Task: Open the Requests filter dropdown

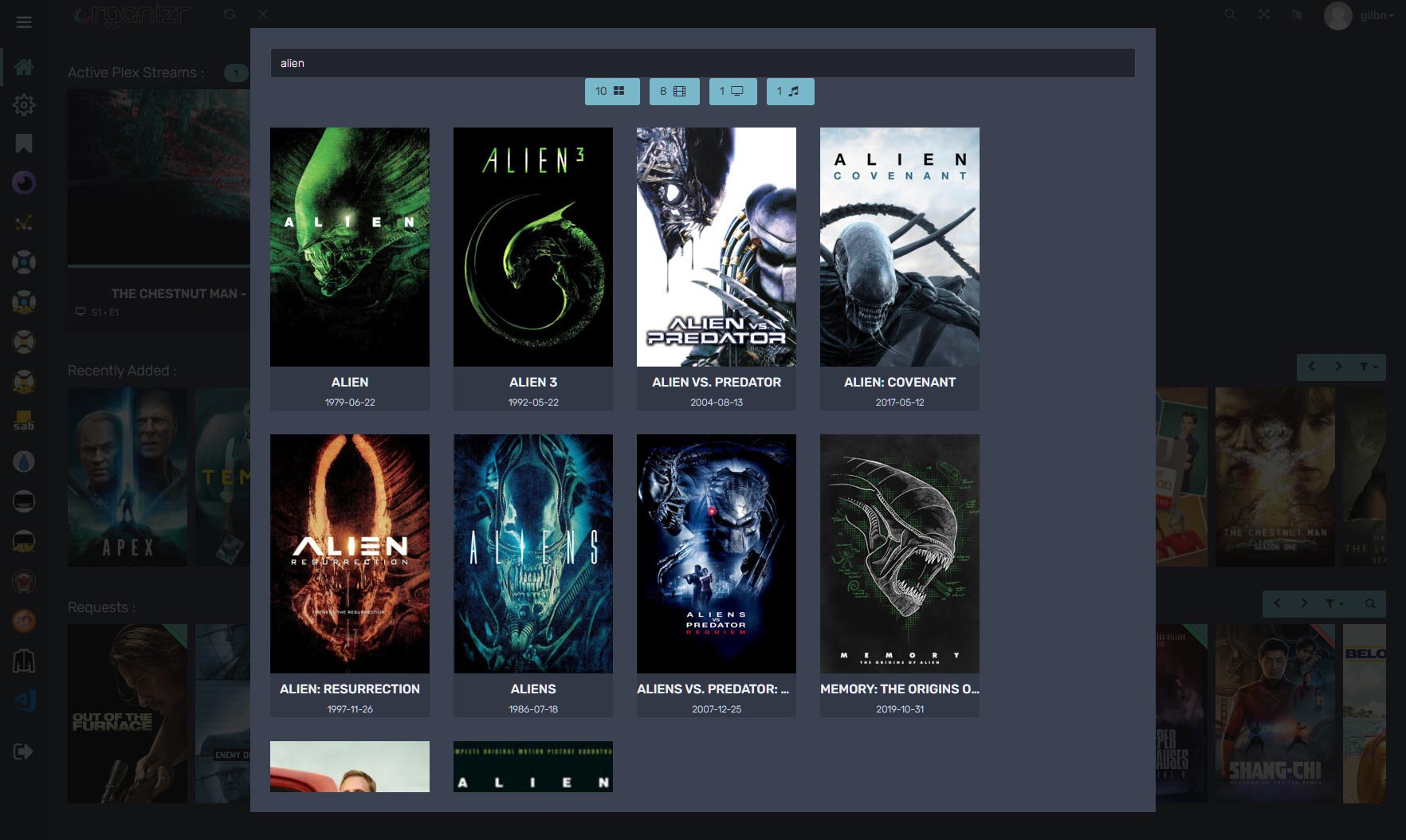Action: point(1333,603)
